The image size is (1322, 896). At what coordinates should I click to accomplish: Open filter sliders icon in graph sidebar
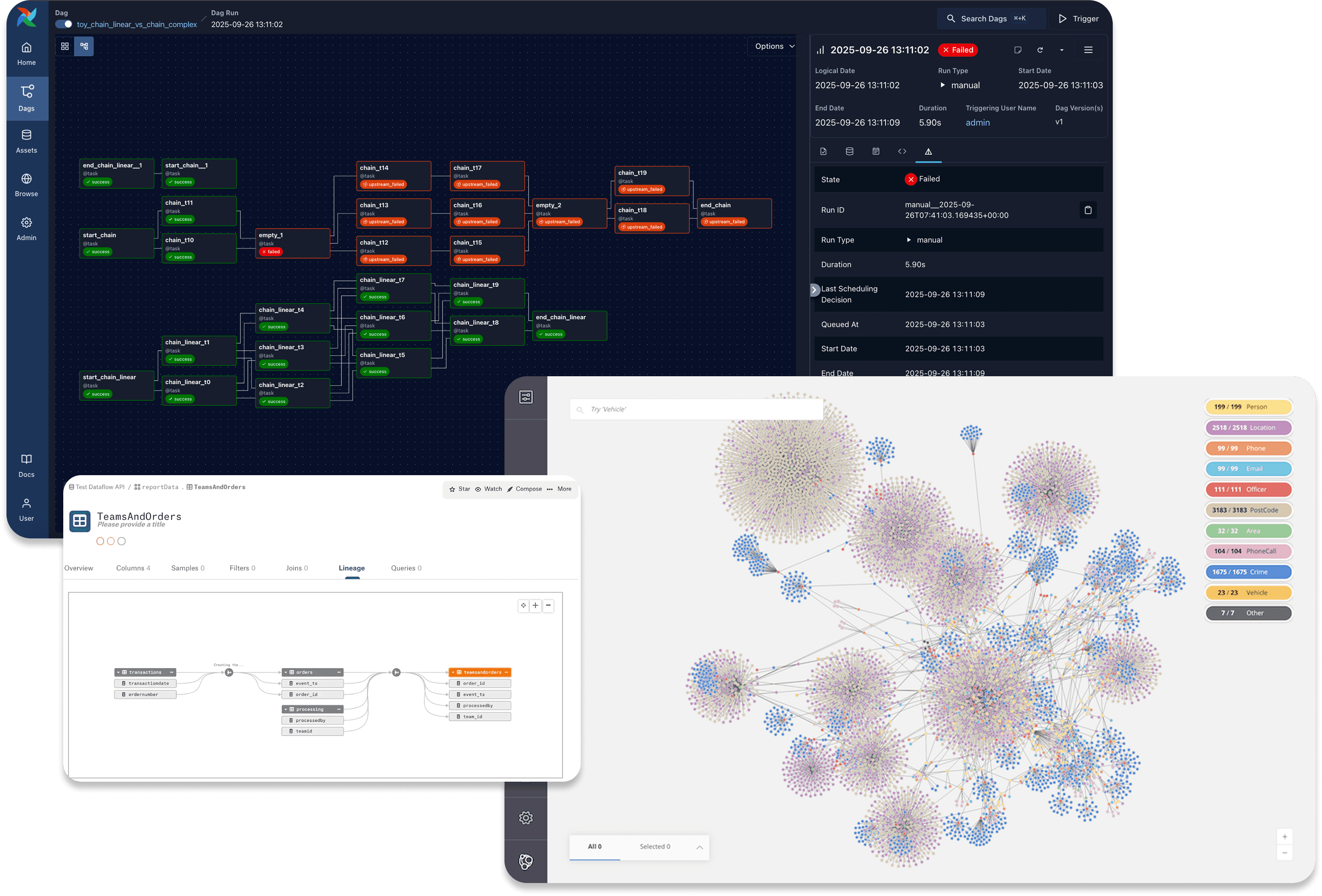point(526,397)
